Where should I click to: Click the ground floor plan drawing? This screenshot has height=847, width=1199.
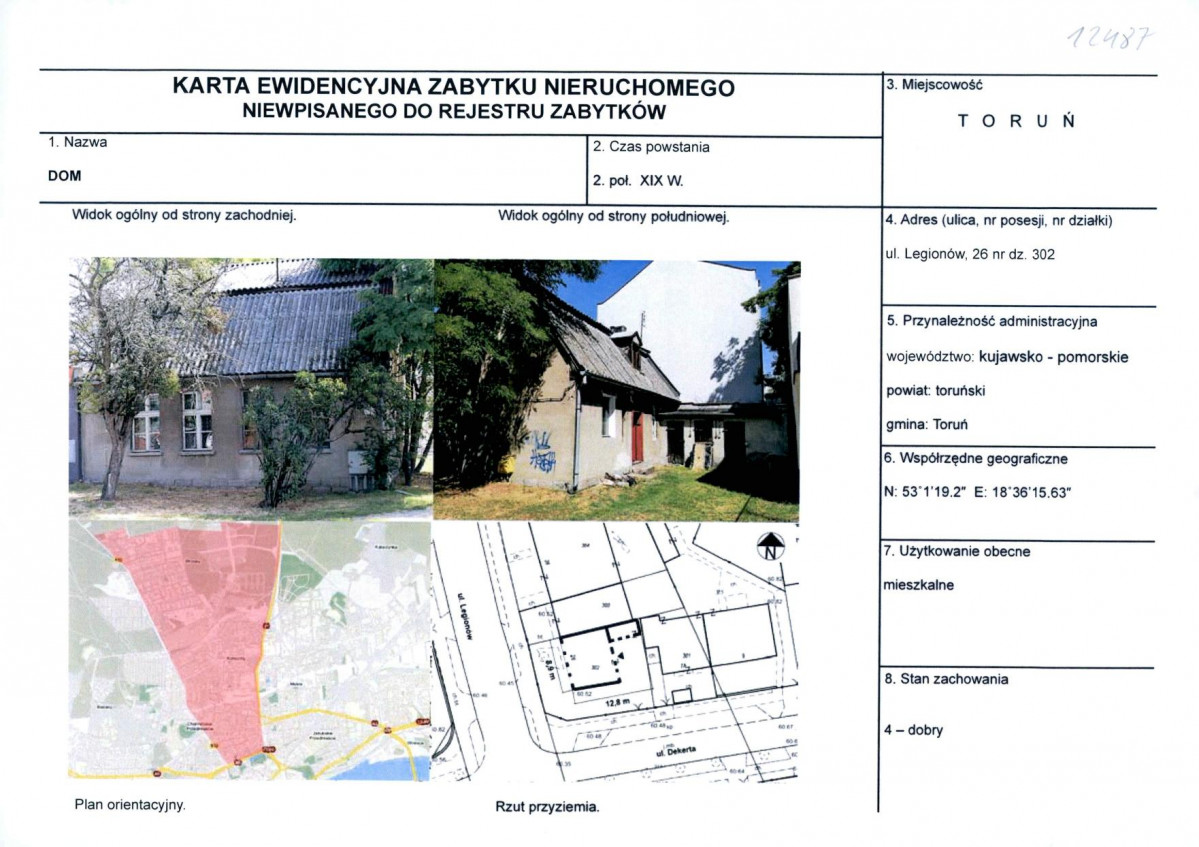[616, 651]
